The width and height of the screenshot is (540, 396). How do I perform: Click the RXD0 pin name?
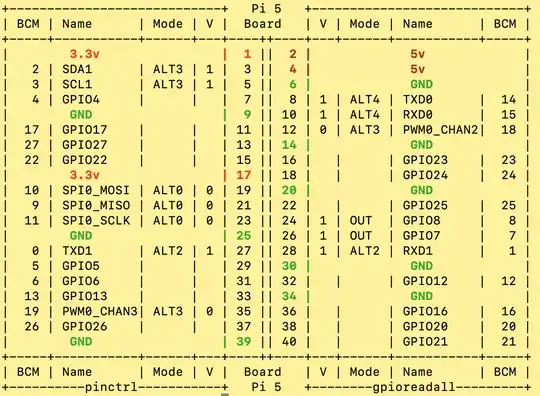click(x=418, y=115)
